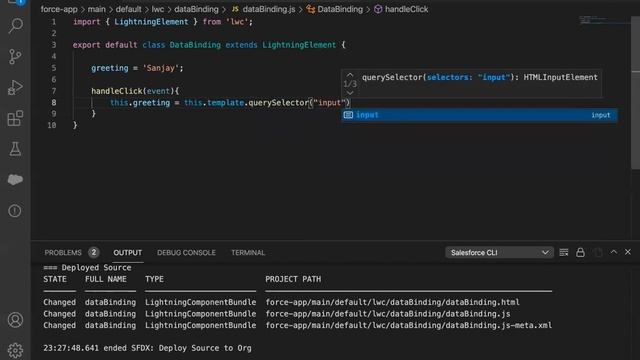640x360 pixels.
Task: Click line number 8 in gutter
Action: [53, 102]
